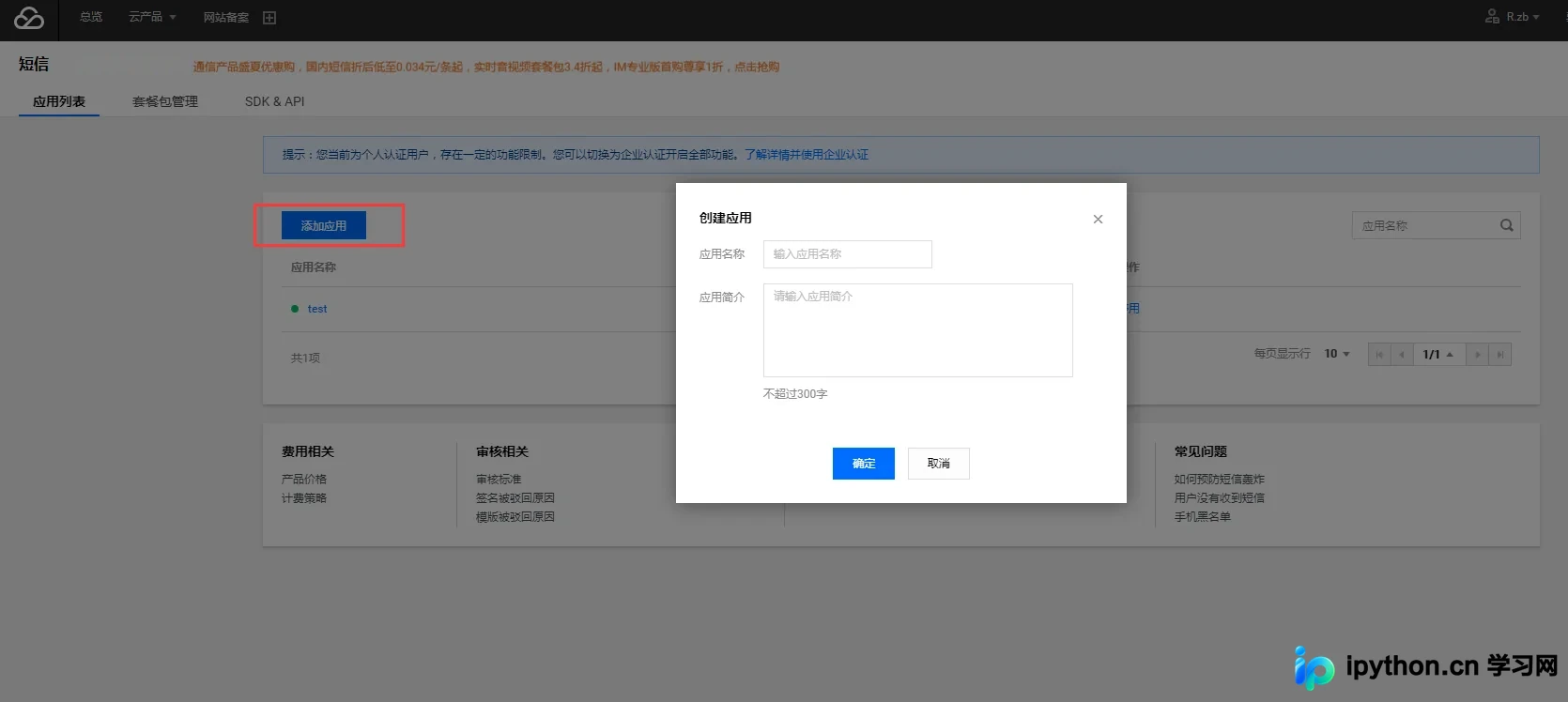Go to the first page of the list
The height and width of the screenshot is (702, 1568).
(1379, 355)
